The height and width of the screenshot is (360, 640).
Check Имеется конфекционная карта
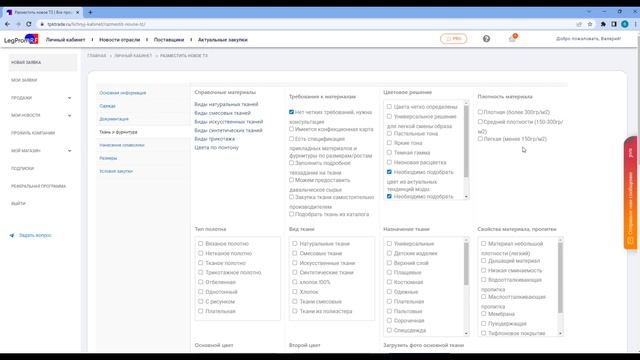click(x=291, y=129)
